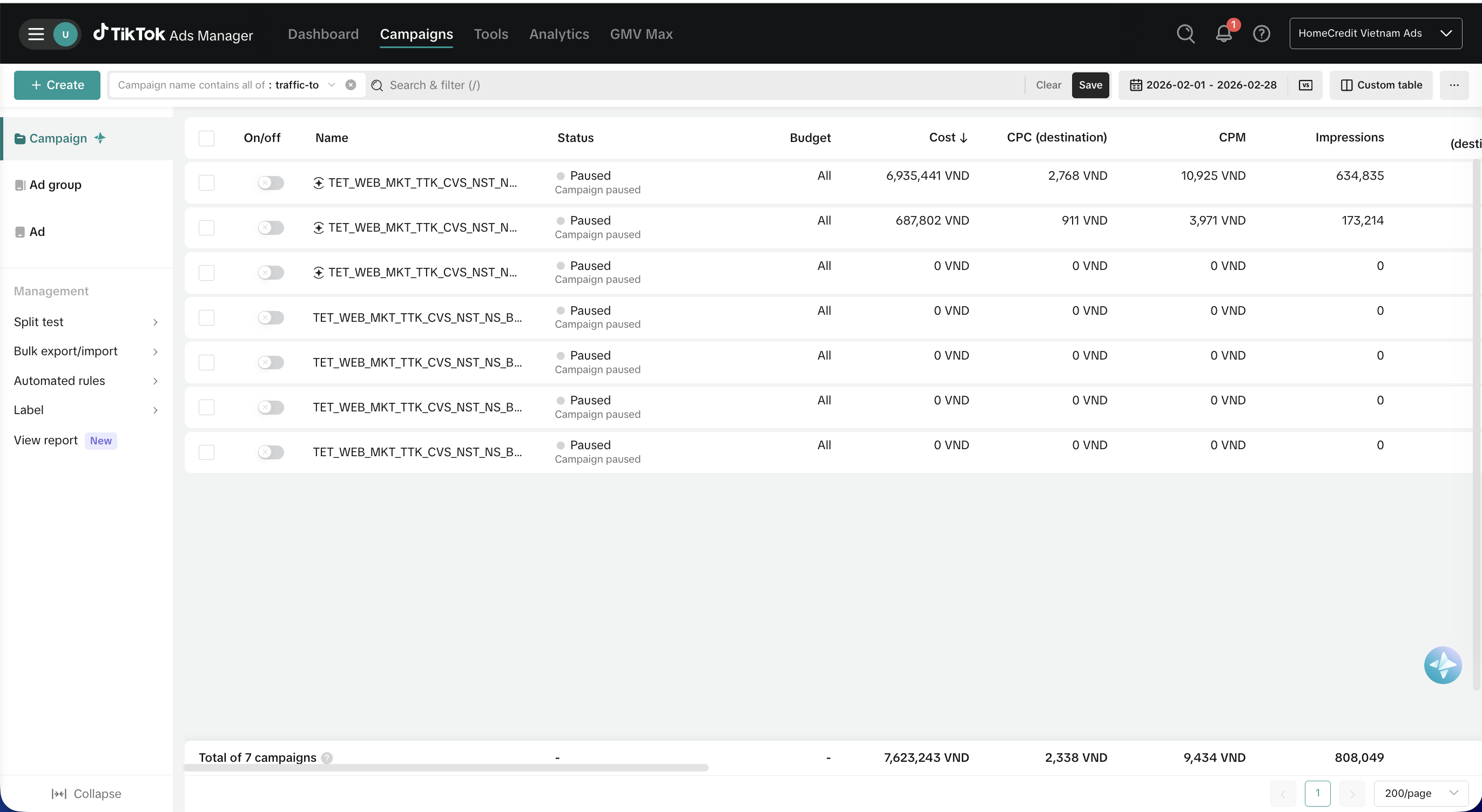Check the select-all campaigns header checkbox

coord(206,138)
